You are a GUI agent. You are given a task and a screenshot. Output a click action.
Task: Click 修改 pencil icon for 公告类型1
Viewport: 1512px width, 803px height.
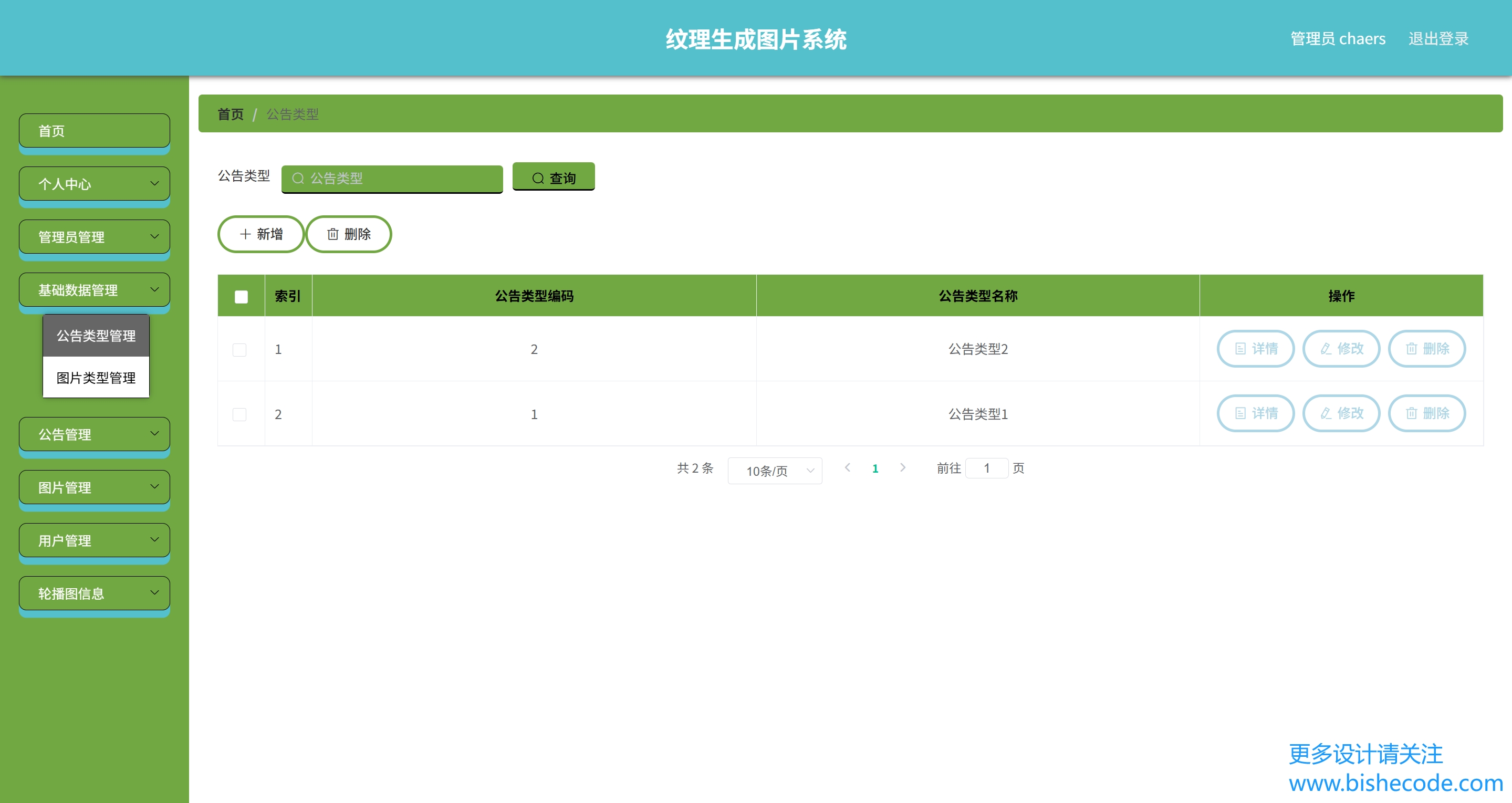1326,413
